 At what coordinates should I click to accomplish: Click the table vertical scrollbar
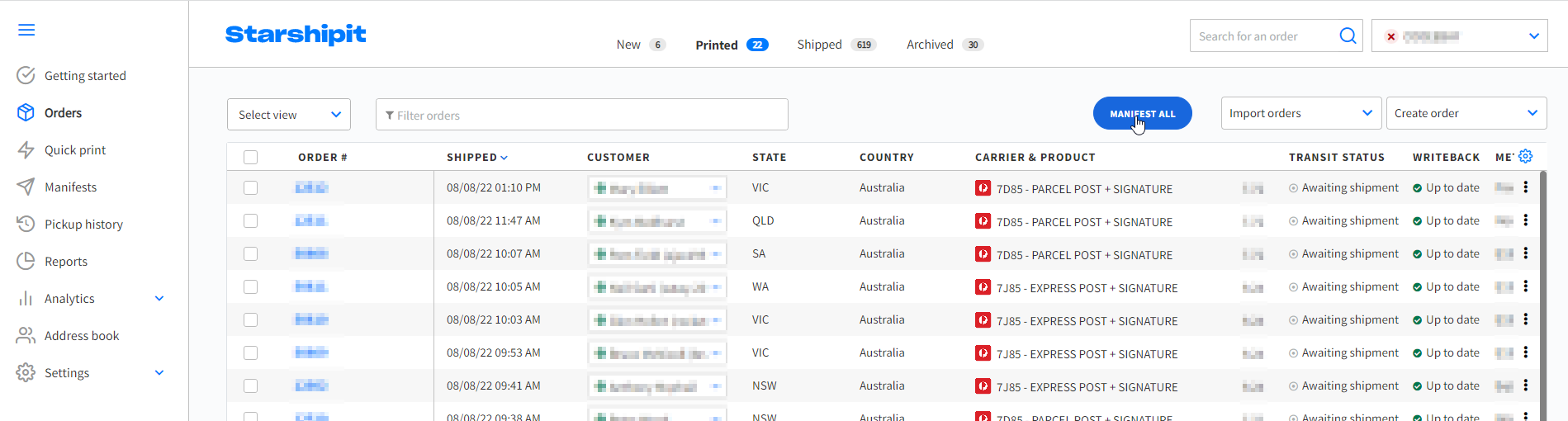pos(1542,296)
